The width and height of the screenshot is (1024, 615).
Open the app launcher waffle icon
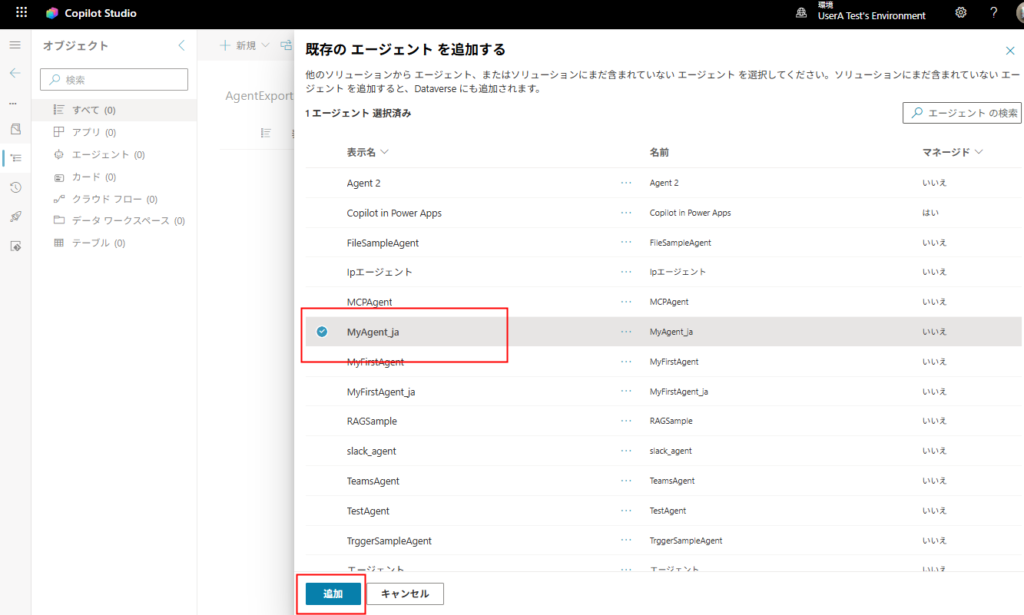click(x=21, y=13)
